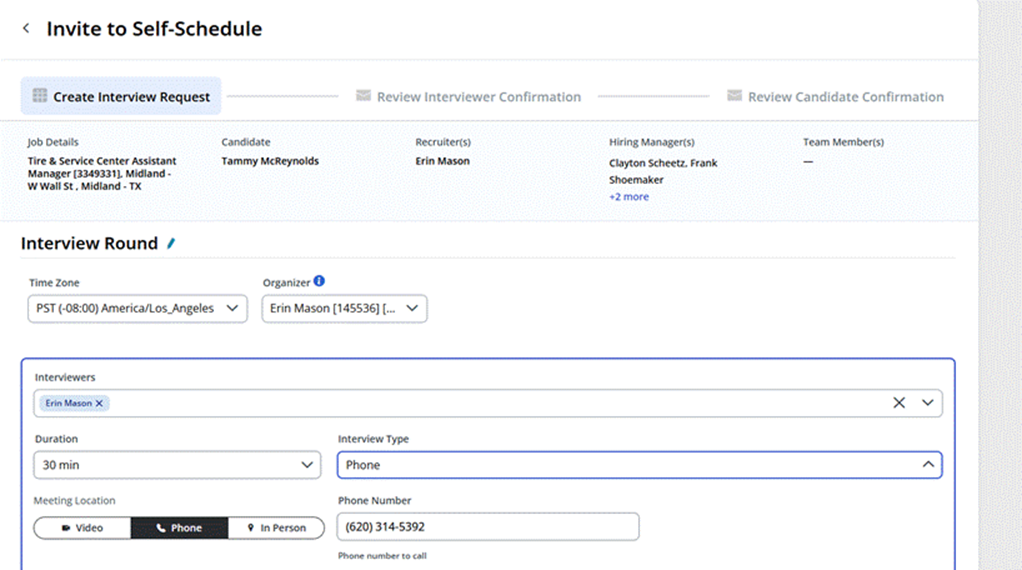Go to Review Candidate Confirmation step

[x=845, y=97]
